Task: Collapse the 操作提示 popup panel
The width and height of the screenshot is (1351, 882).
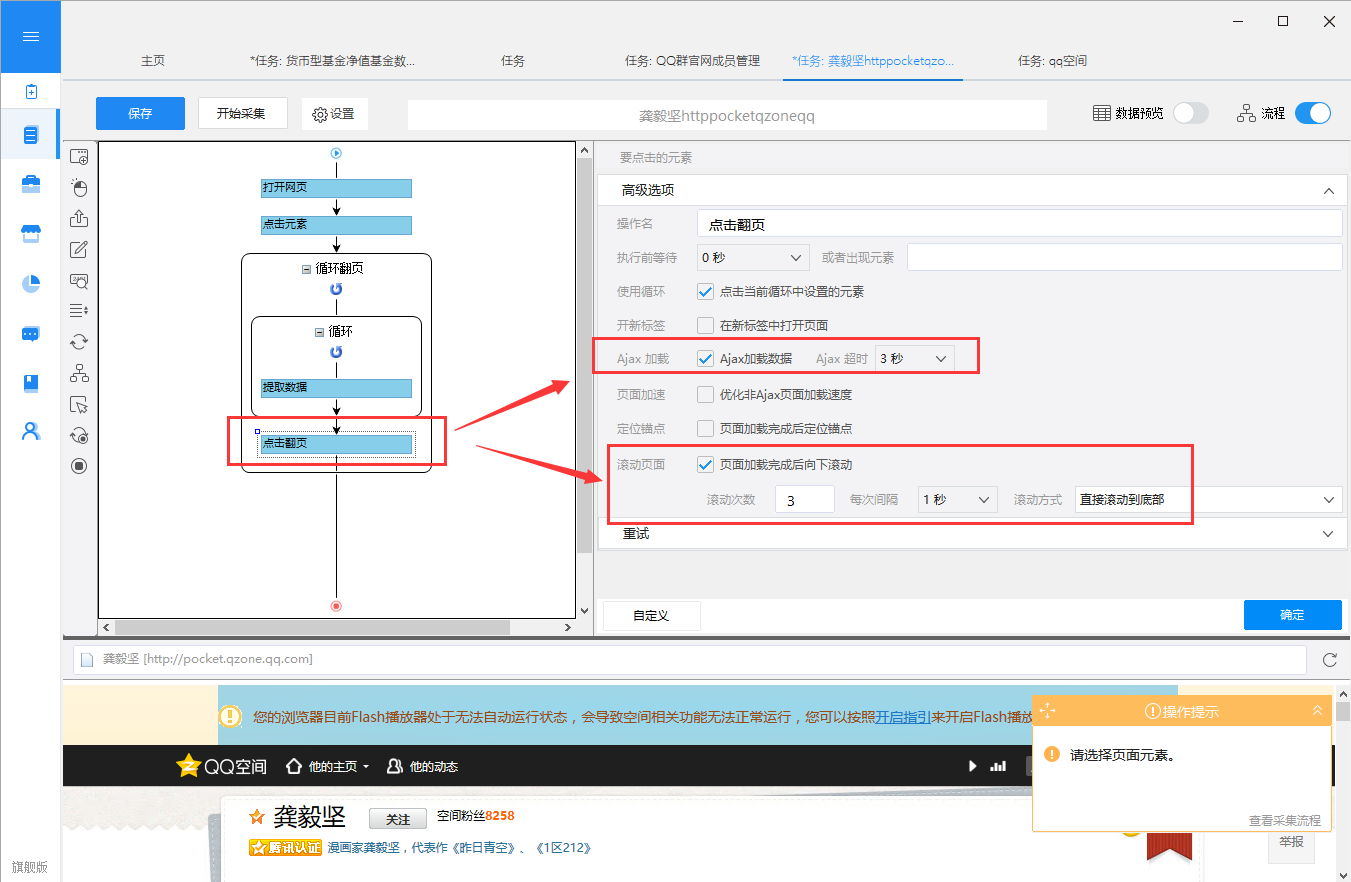Action: (1317, 711)
